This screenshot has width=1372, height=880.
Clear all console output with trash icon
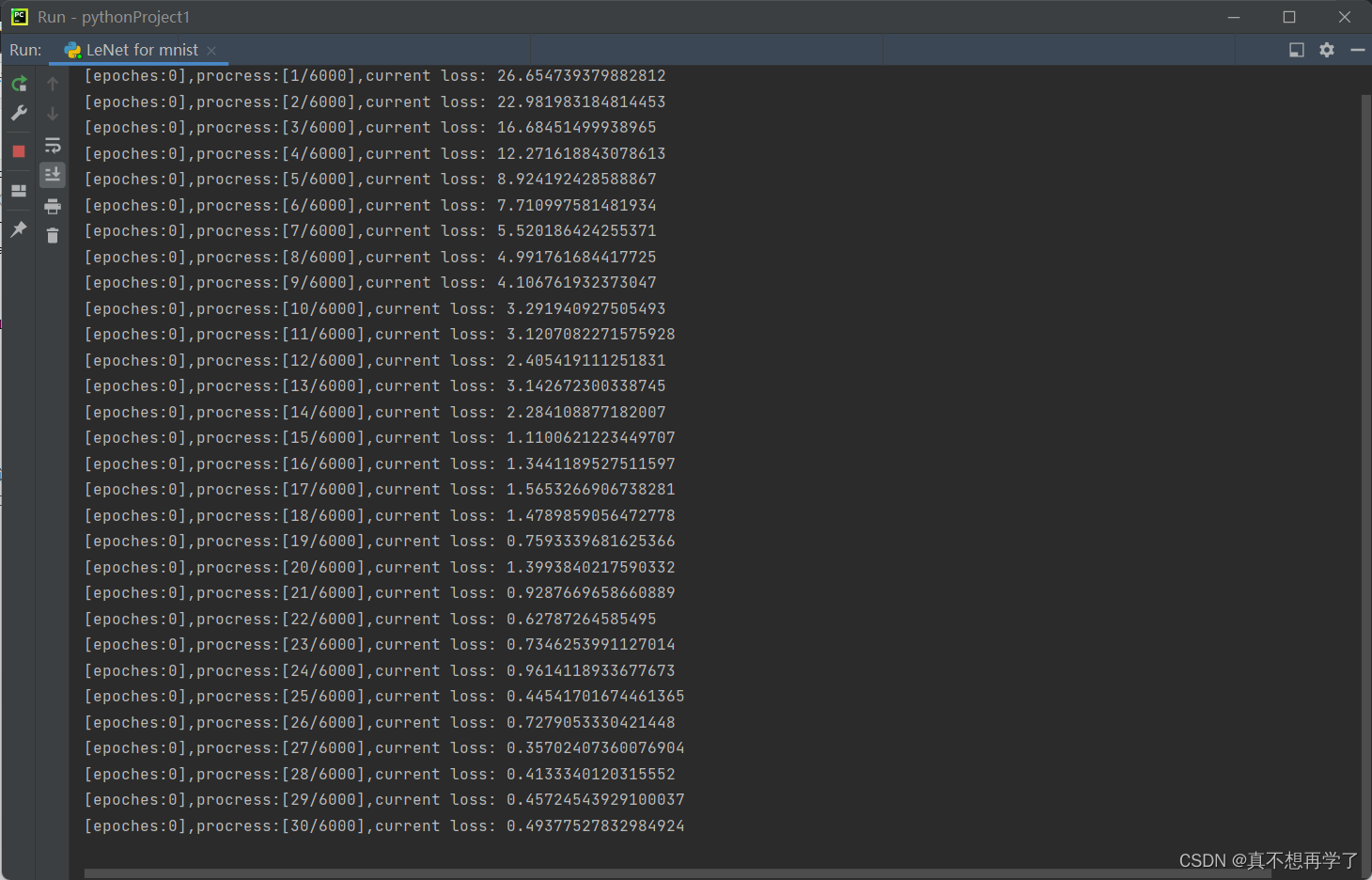[53, 236]
